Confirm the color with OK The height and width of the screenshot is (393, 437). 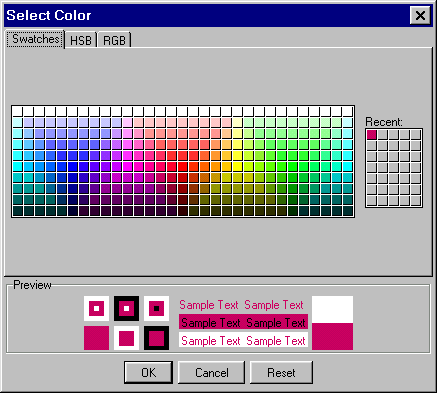click(x=148, y=372)
